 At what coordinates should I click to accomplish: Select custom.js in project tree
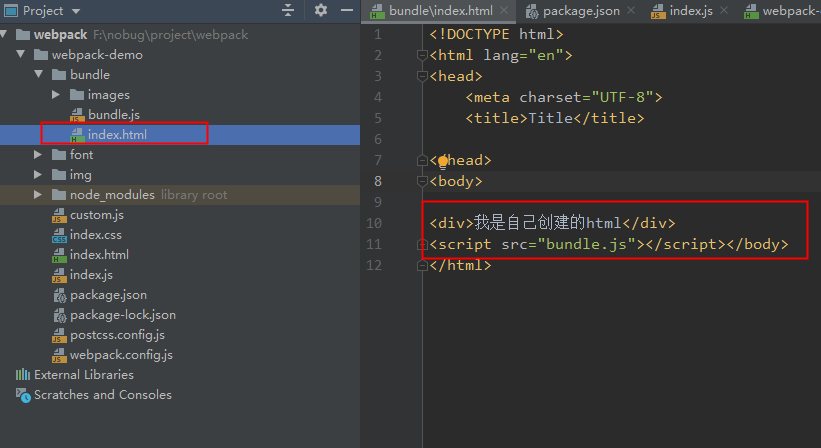(x=97, y=215)
